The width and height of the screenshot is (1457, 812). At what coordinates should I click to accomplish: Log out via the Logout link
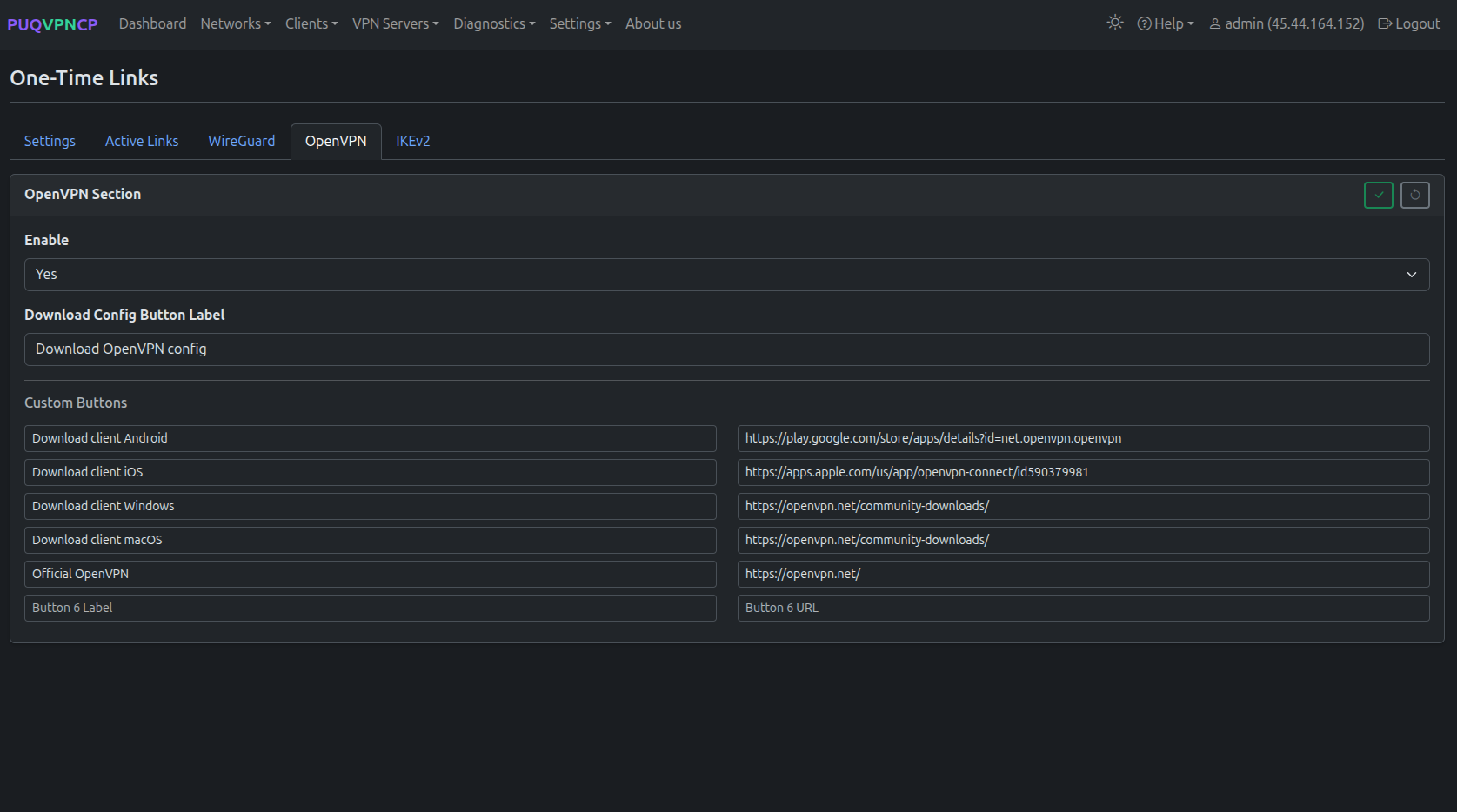coord(1409,23)
